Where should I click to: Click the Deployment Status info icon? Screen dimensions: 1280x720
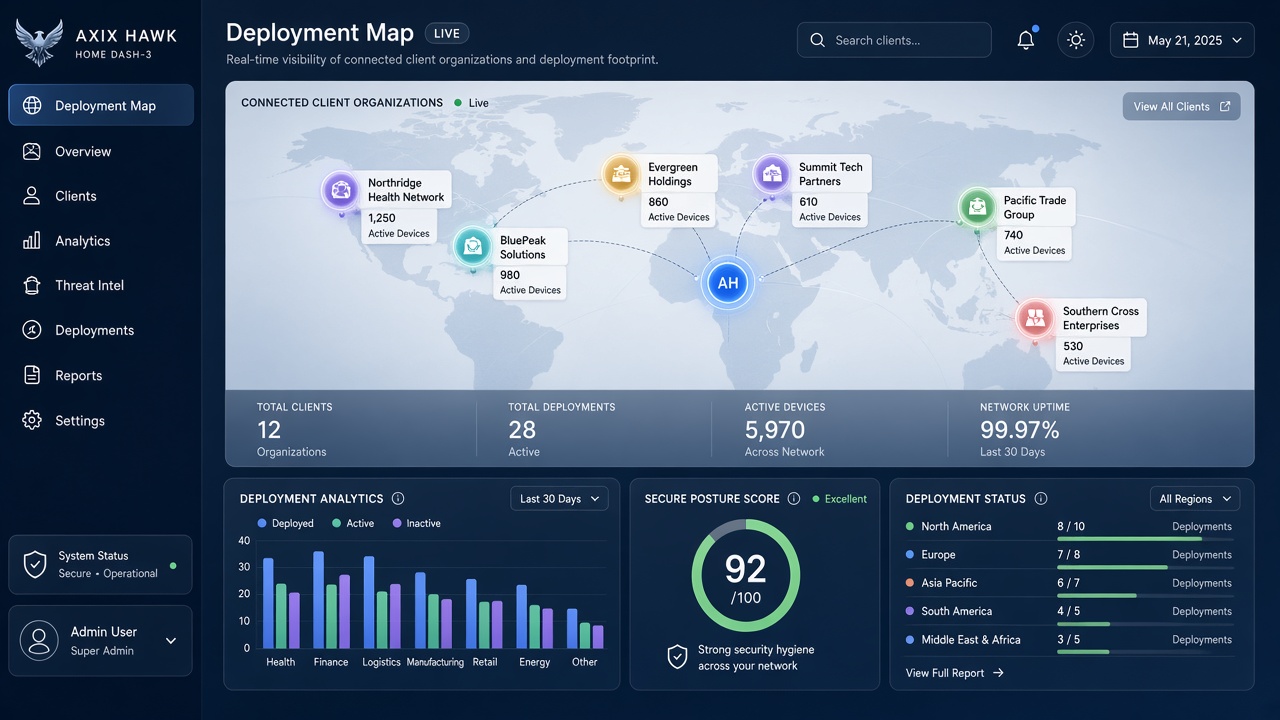coord(1041,499)
